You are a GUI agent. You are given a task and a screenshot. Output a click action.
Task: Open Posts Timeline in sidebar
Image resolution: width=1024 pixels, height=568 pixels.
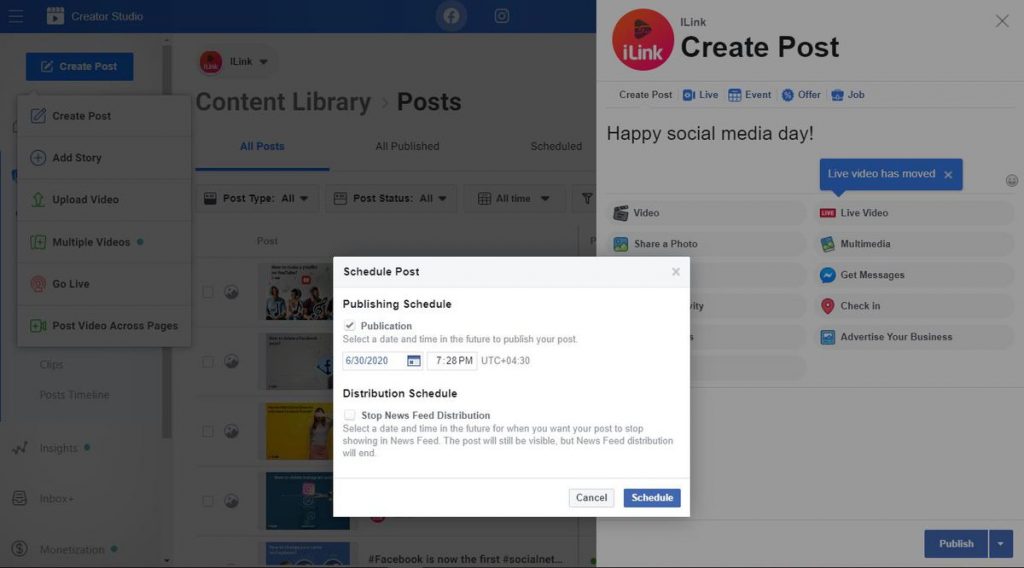pos(74,395)
